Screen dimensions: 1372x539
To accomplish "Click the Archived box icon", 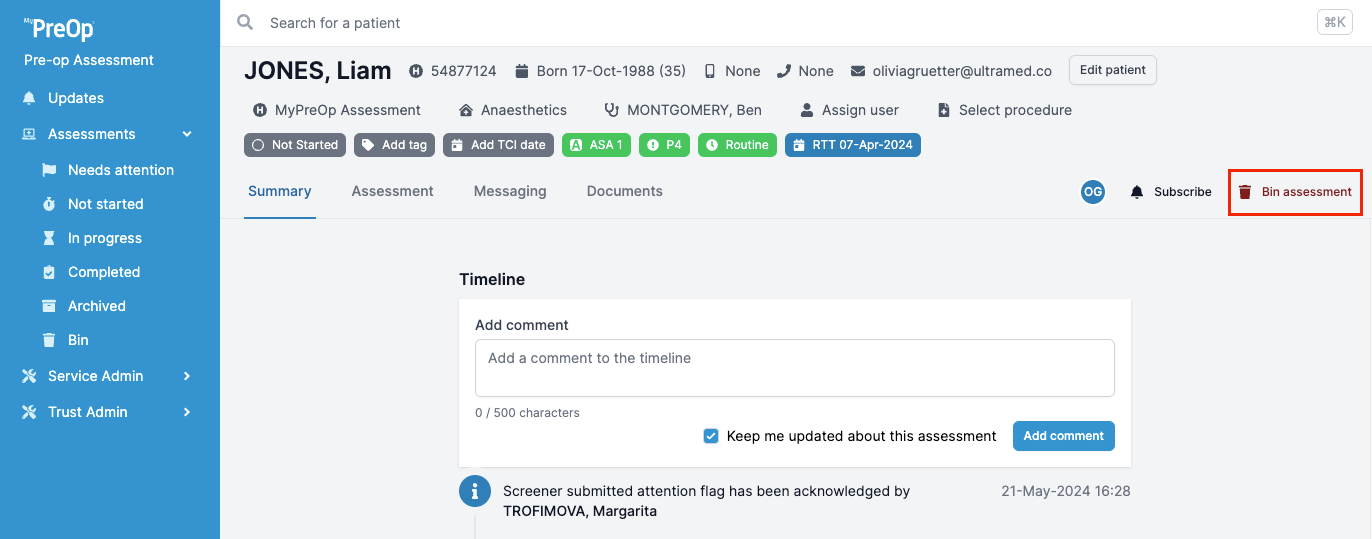I will tap(49, 306).
